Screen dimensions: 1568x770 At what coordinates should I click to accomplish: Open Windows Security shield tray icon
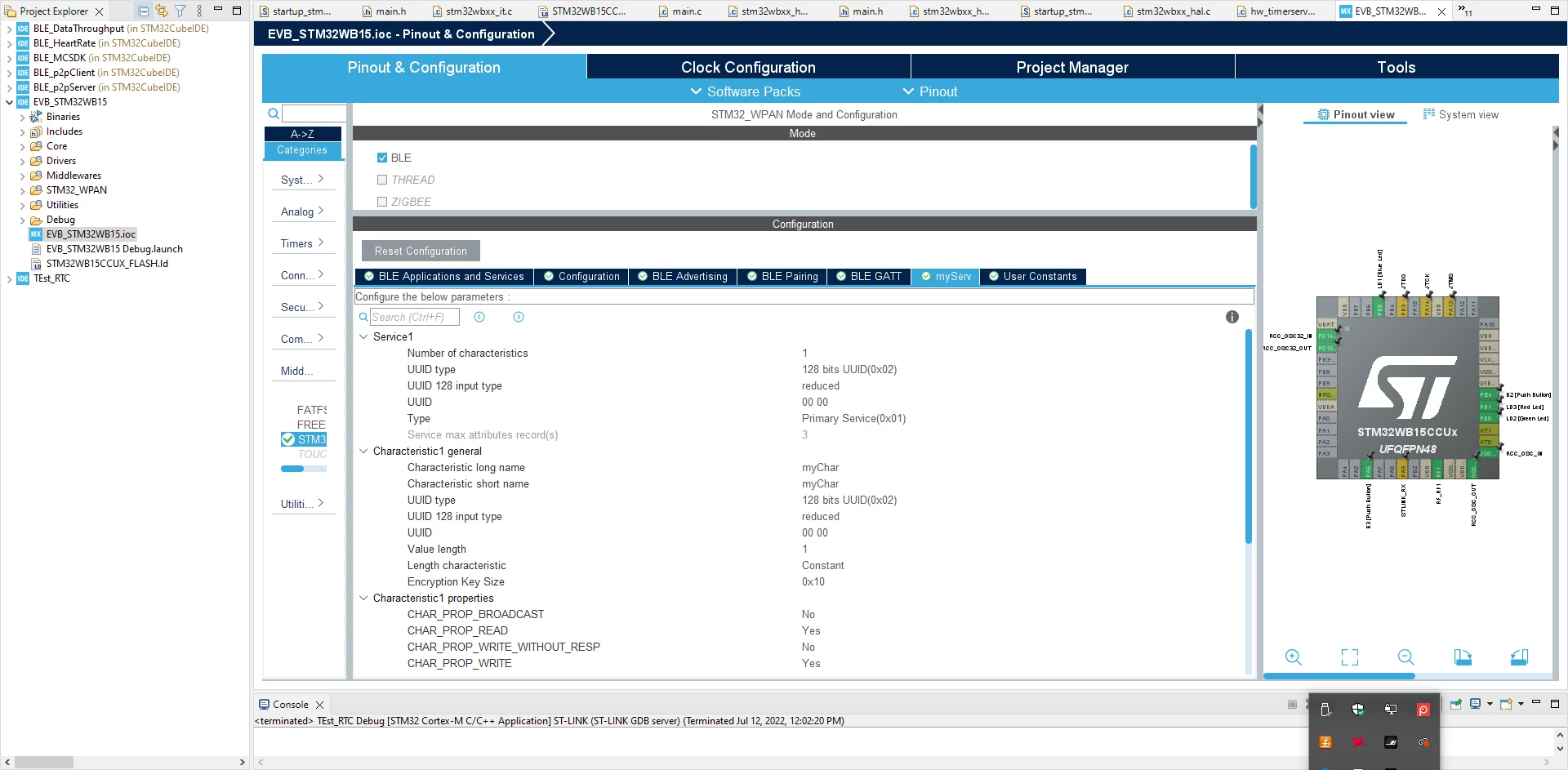(1358, 710)
